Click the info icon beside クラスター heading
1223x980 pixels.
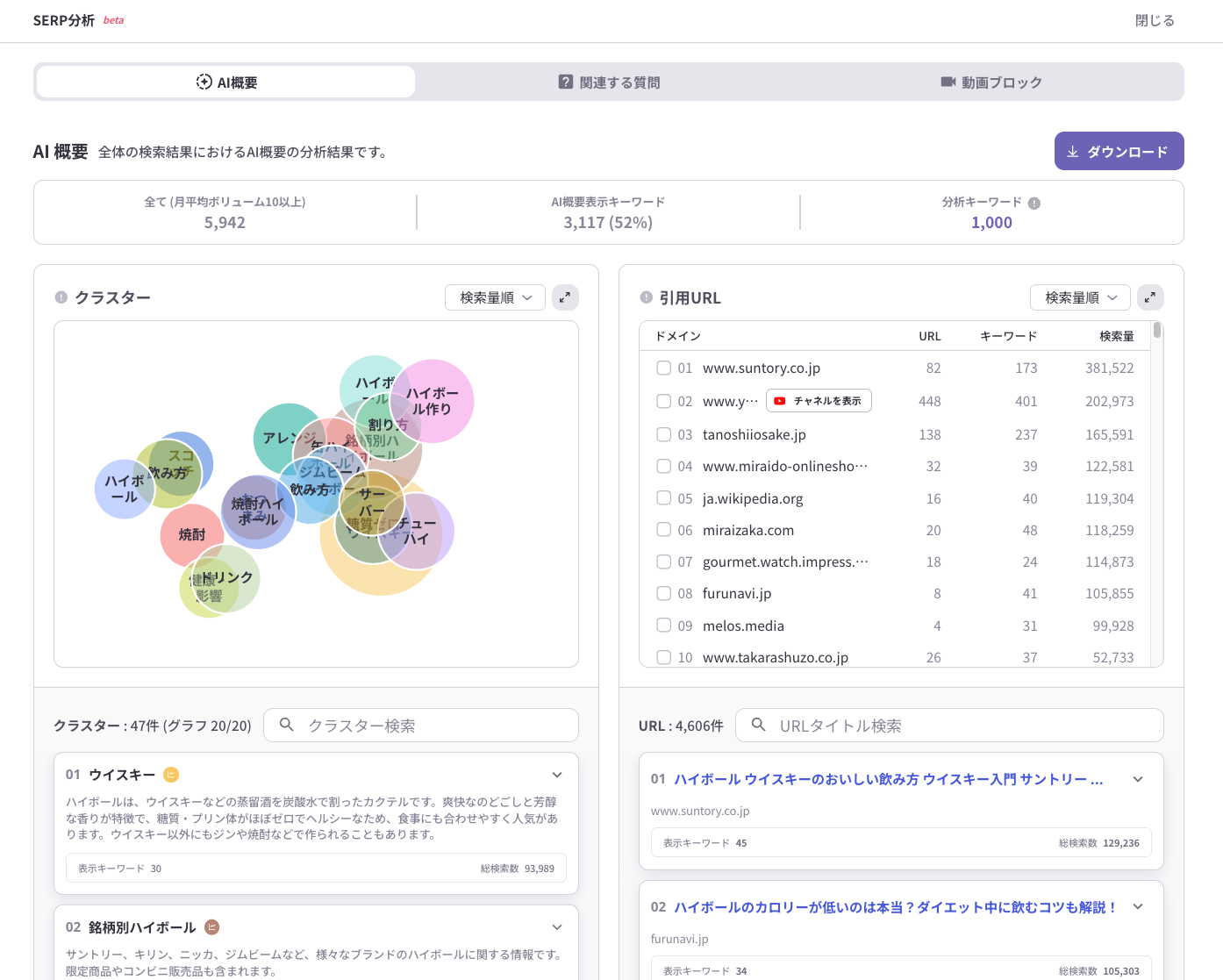tap(61, 297)
